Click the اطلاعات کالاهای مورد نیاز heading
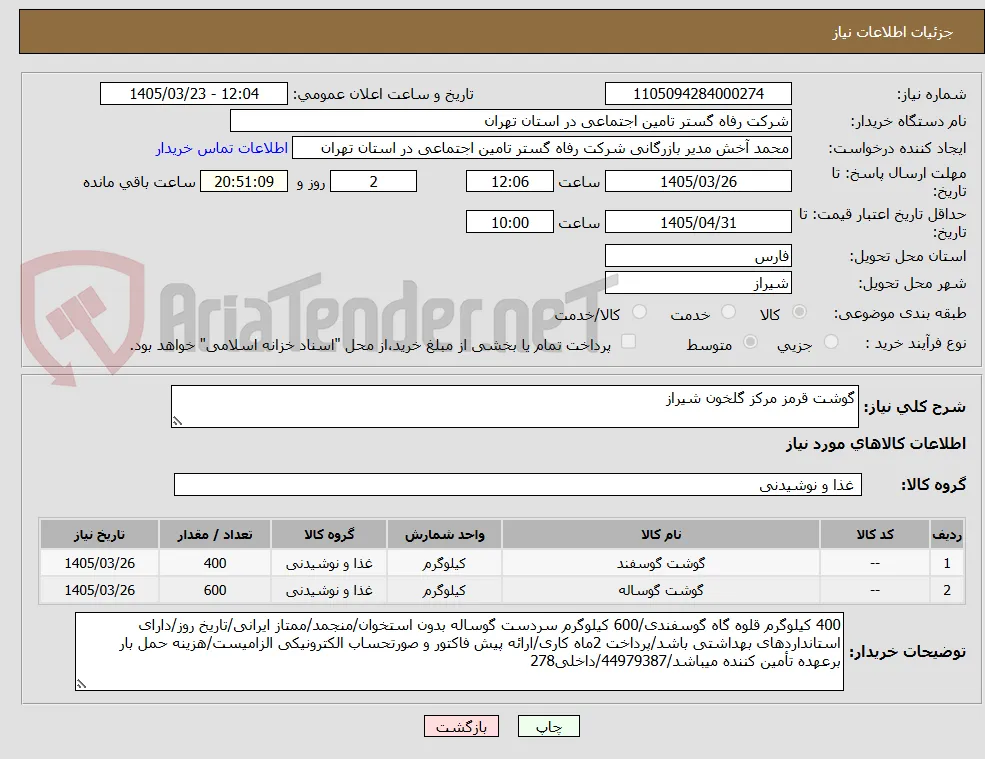985x759 pixels. tap(876, 444)
